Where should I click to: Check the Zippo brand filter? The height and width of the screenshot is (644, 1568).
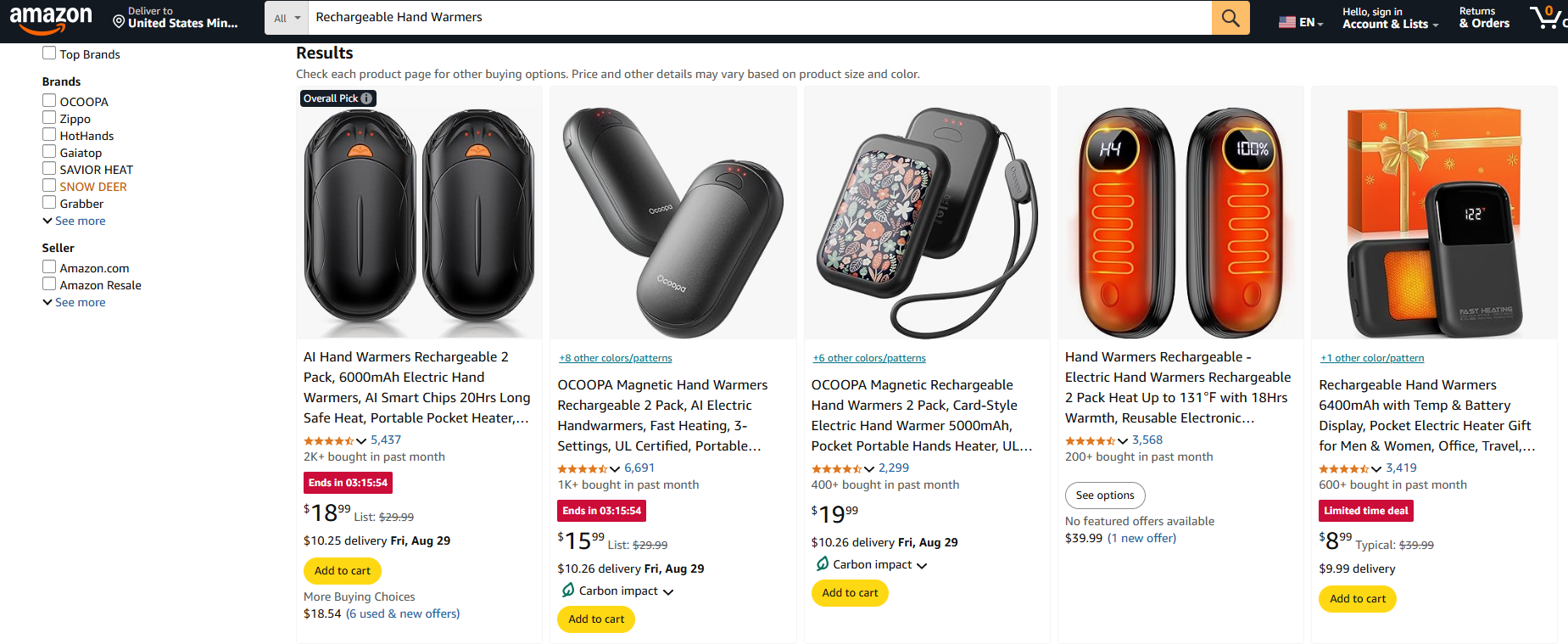[x=48, y=116]
